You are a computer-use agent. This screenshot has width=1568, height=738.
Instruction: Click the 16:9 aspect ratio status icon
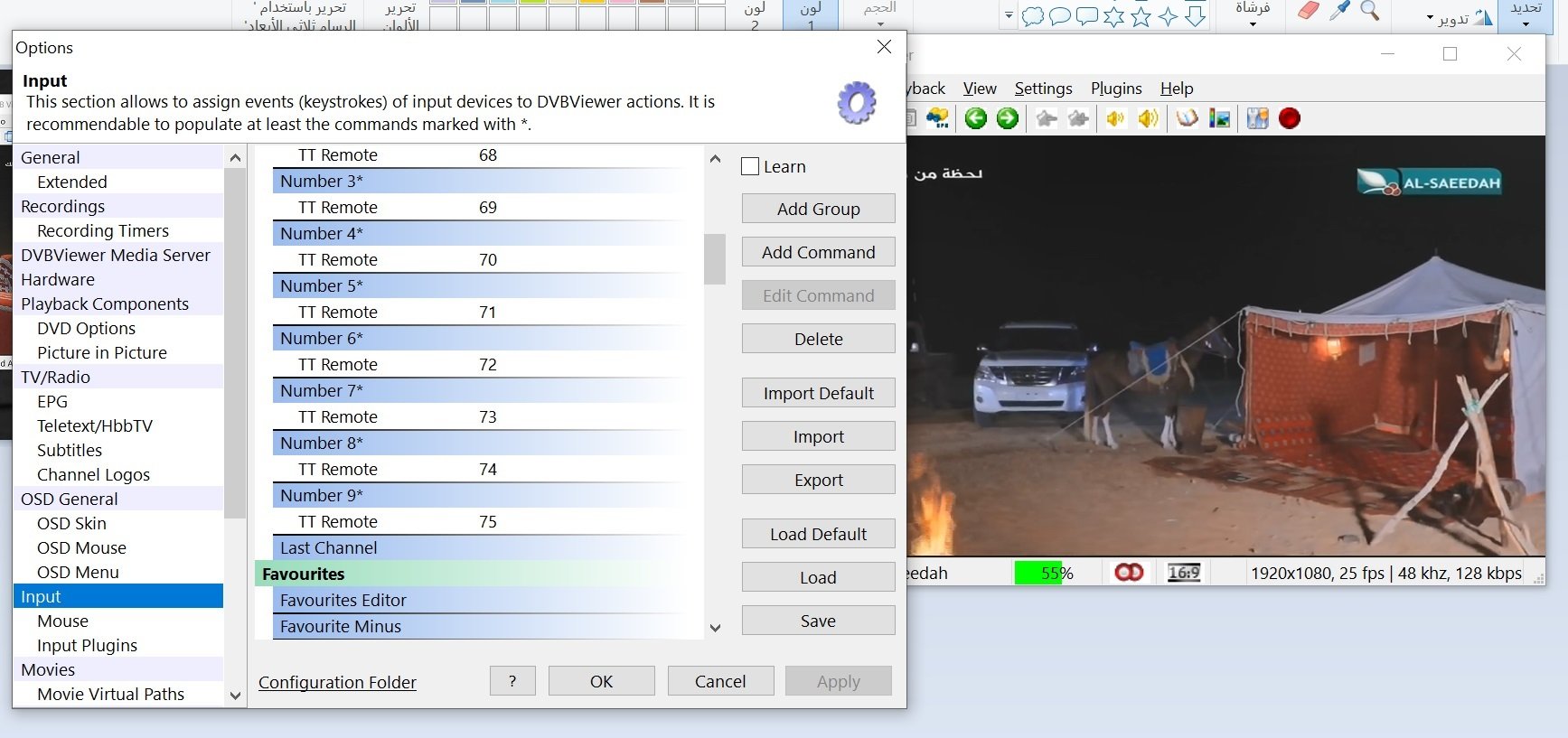click(x=1183, y=573)
